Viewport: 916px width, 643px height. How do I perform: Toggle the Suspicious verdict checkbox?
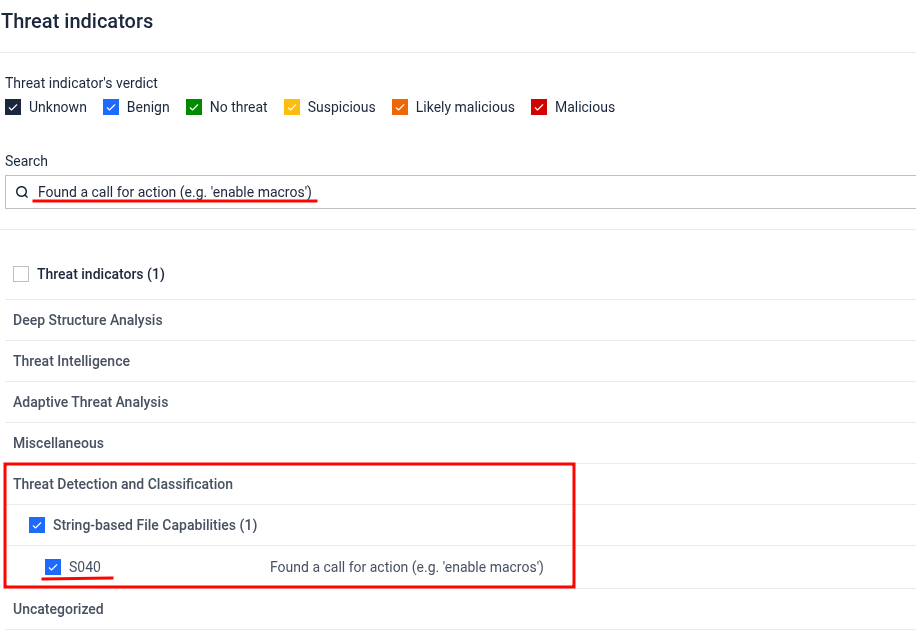292,107
